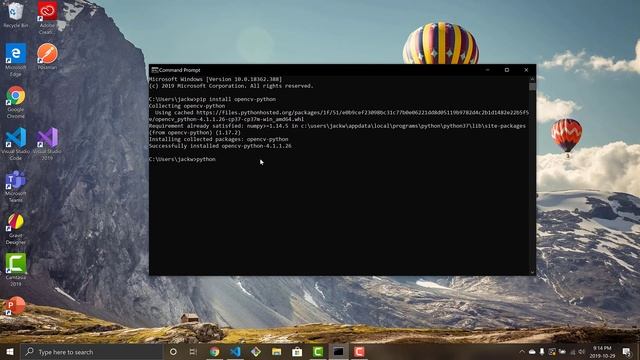The height and width of the screenshot is (360, 640).
Task: Click the 'Collecting opencv-python' output line
Action: pyautogui.click(x=187, y=106)
